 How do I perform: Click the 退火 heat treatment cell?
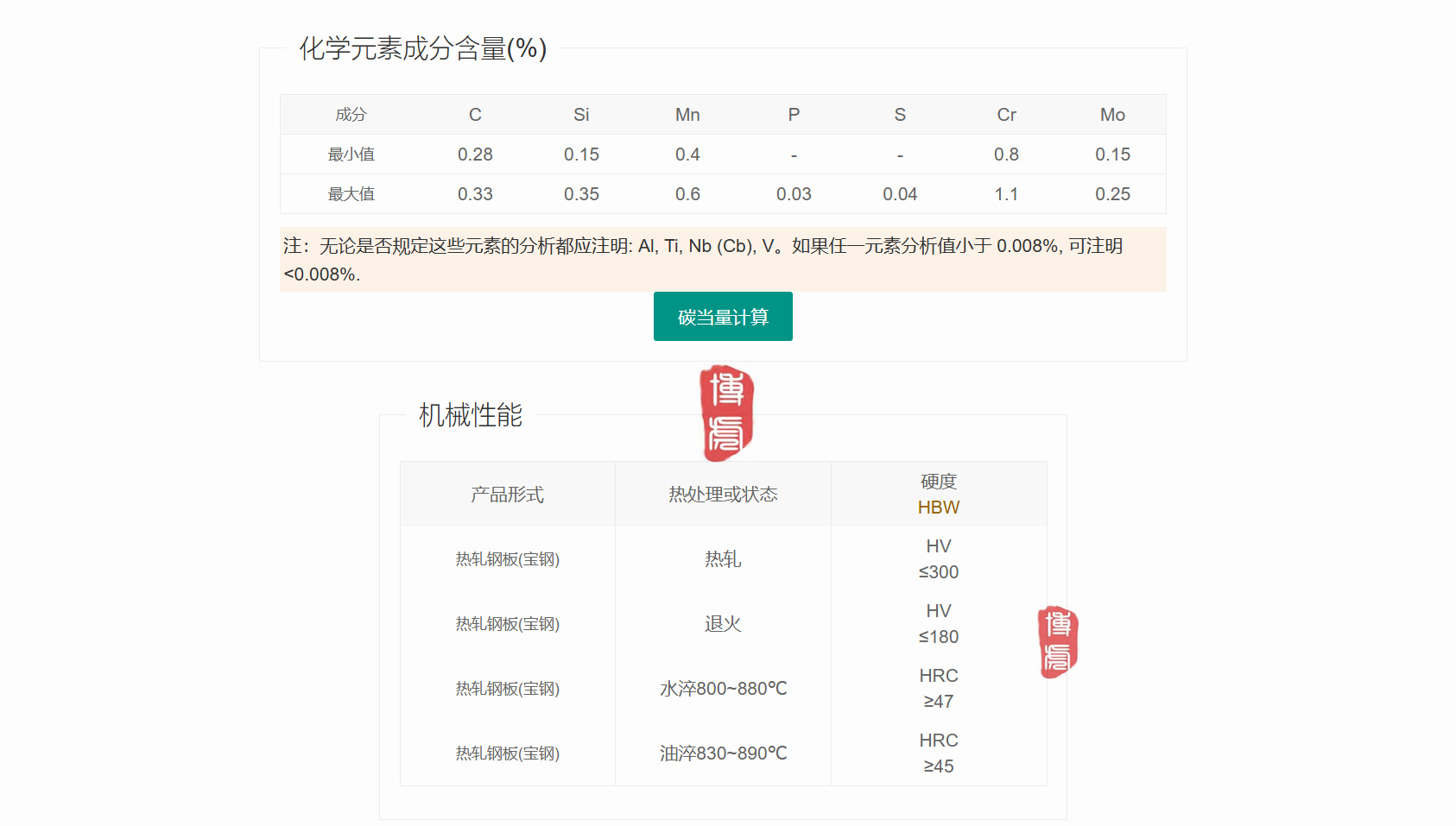point(723,624)
